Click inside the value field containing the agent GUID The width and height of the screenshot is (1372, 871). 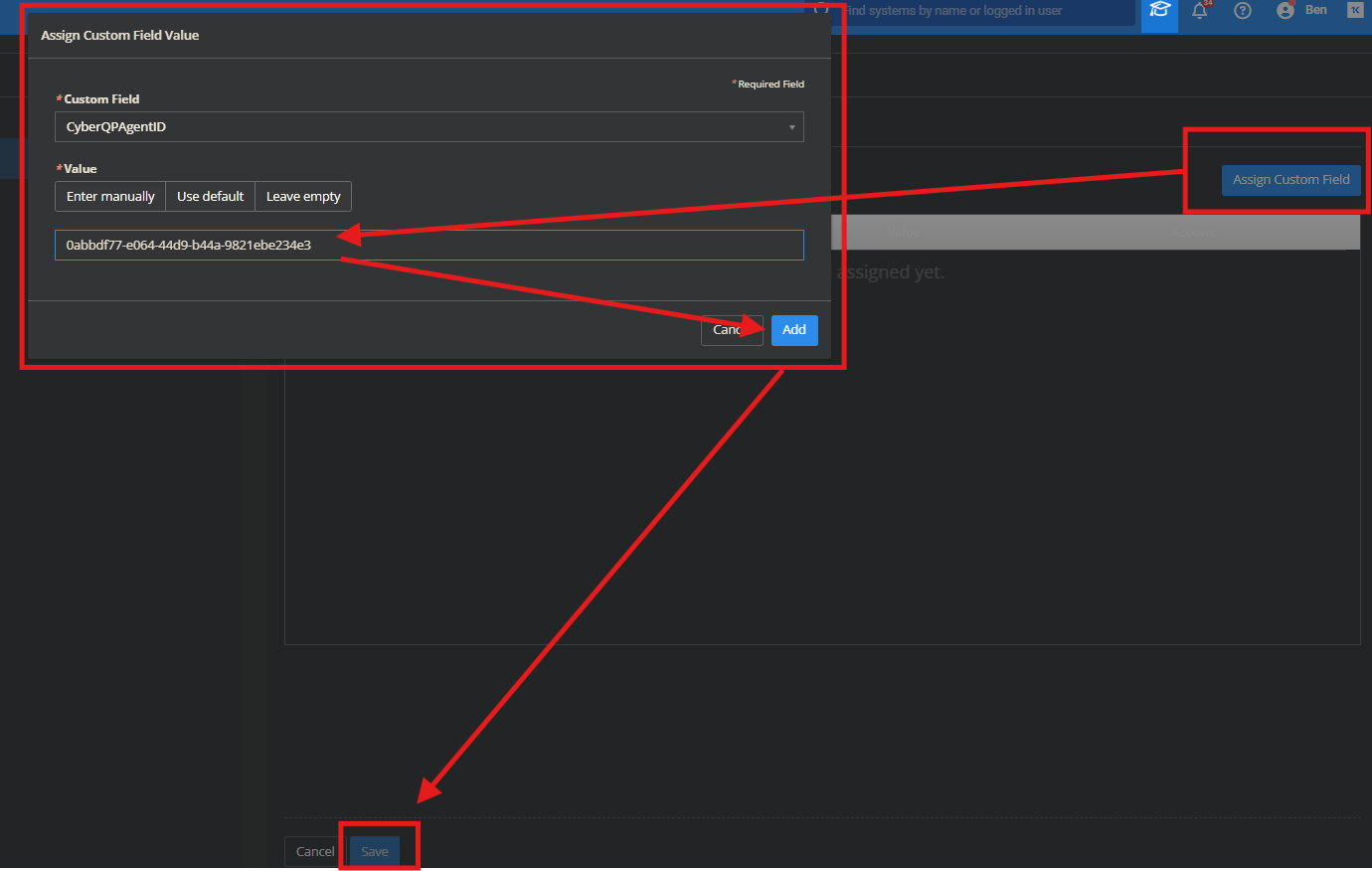click(429, 245)
